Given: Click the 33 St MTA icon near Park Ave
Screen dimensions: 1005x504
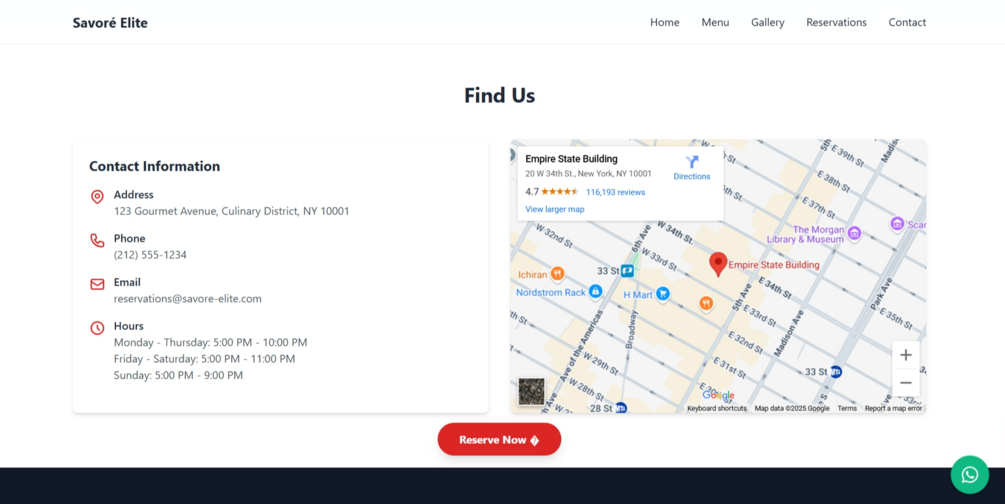Looking at the screenshot, I should pyautogui.click(x=835, y=371).
